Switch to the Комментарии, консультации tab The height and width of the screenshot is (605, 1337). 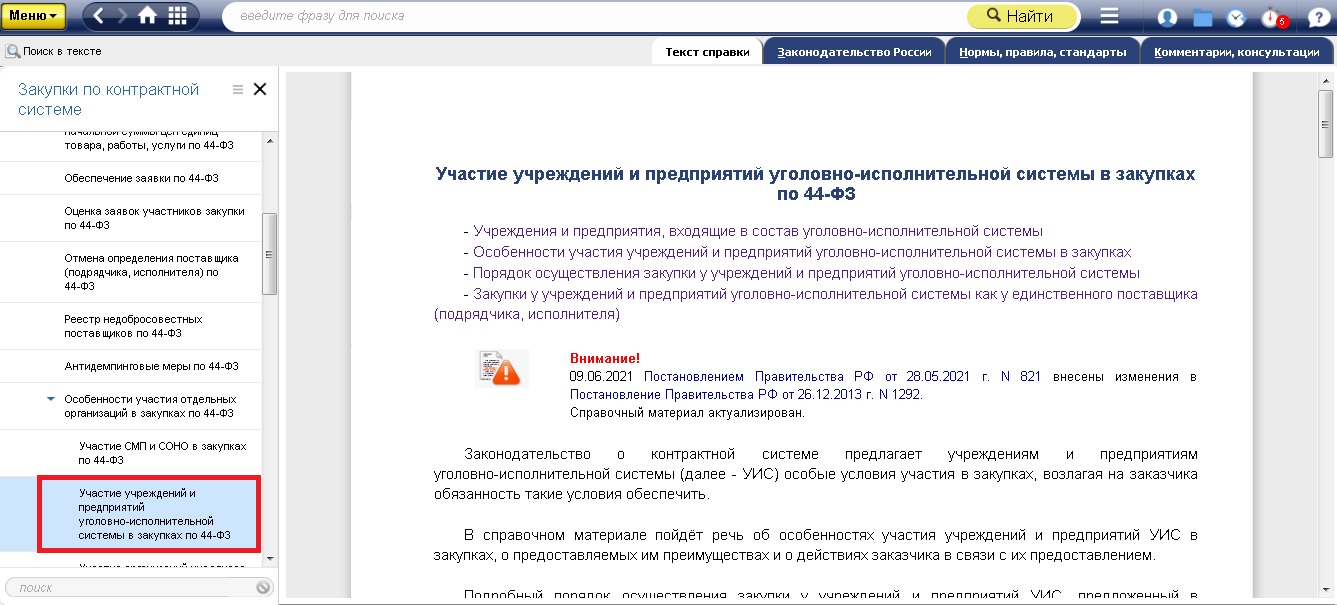tap(1236, 52)
